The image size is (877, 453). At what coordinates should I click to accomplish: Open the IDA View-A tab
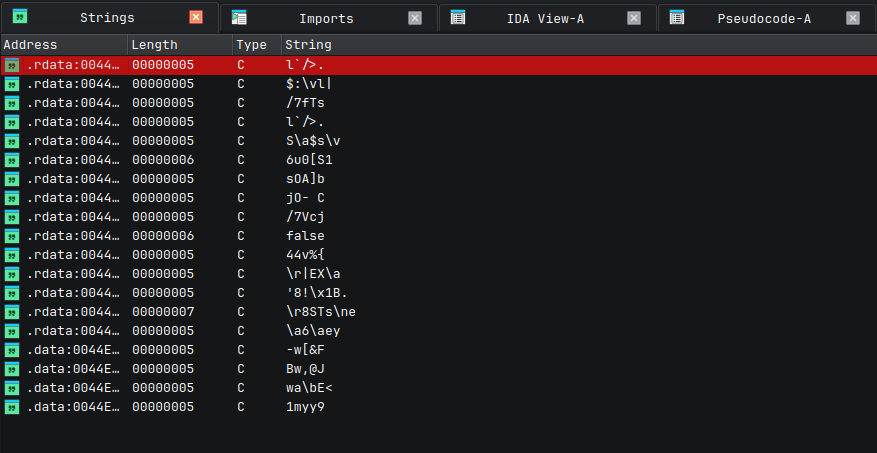tap(548, 18)
